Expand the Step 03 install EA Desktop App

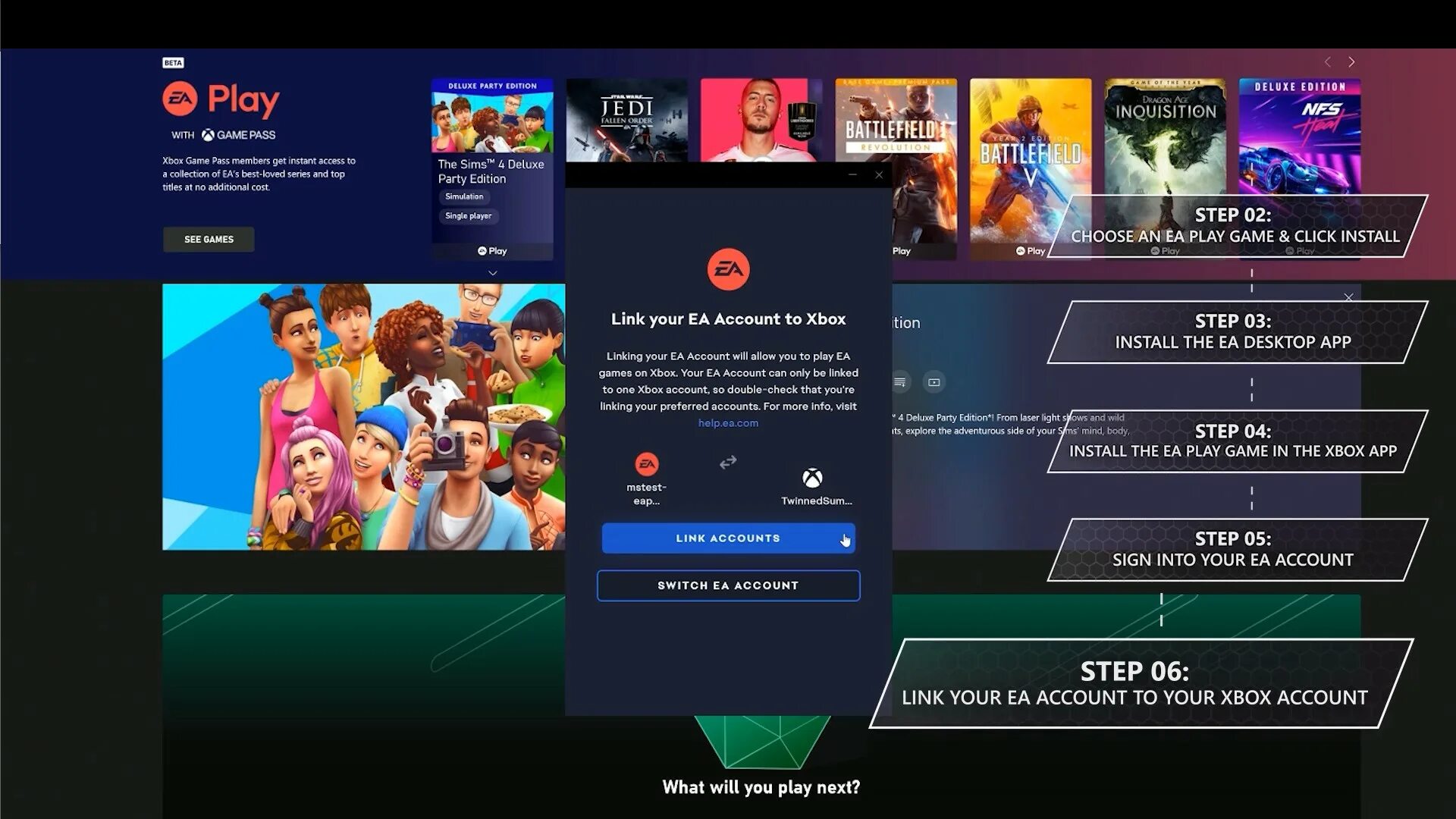pyautogui.click(x=1234, y=331)
